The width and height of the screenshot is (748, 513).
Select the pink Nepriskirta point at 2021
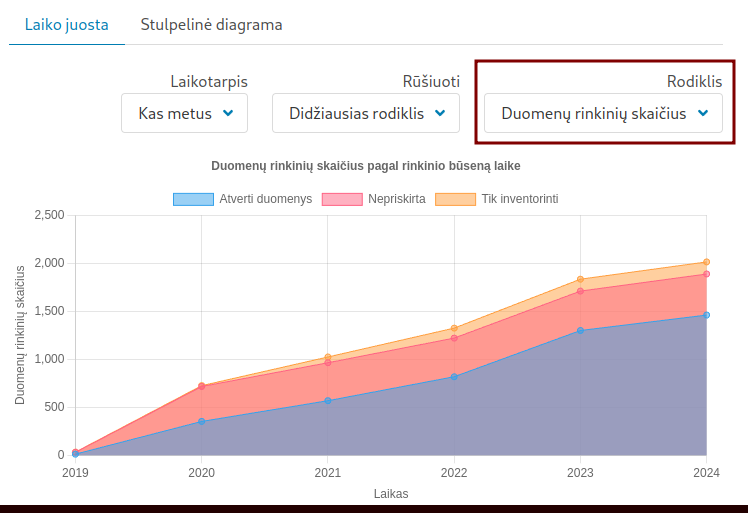pyautogui.click(x=328, y=363)
